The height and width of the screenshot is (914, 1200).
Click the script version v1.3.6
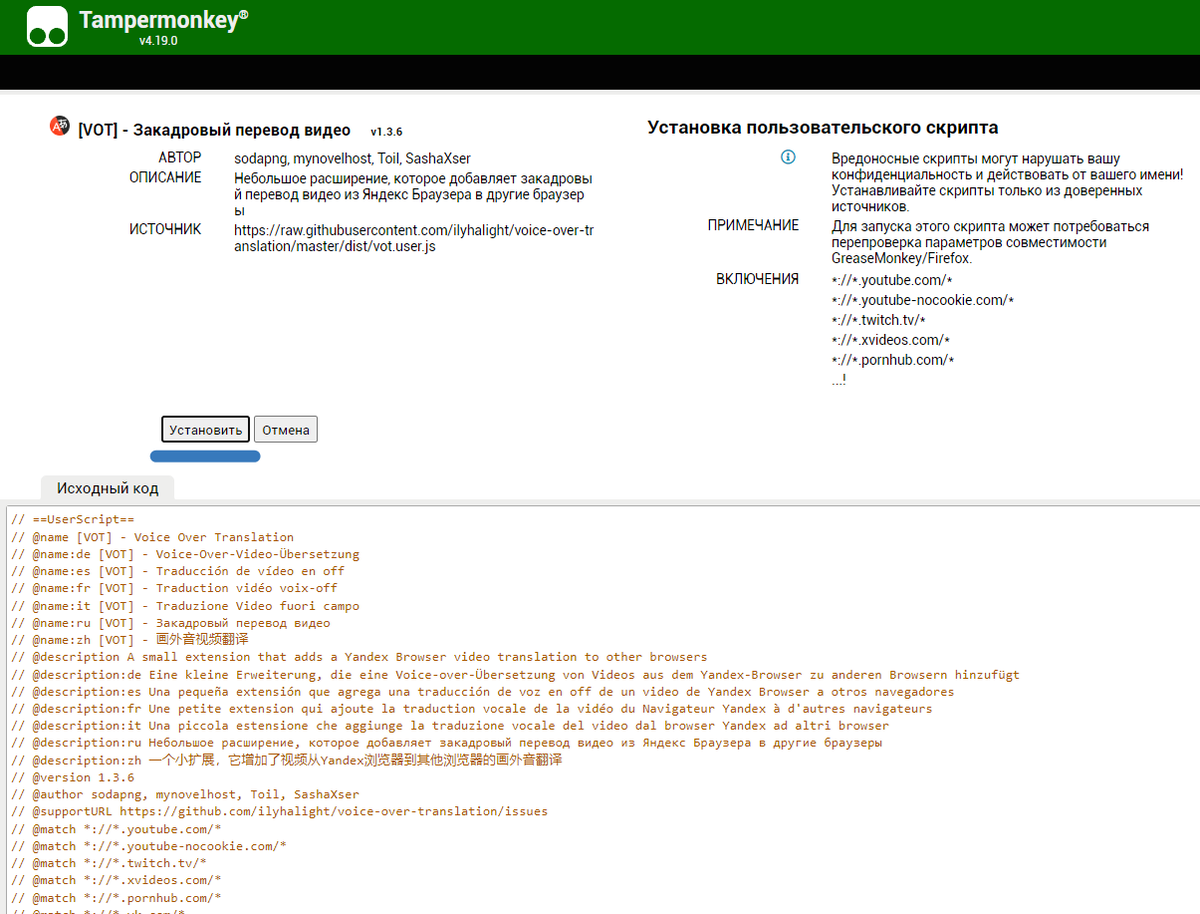(x=386, y=131)
